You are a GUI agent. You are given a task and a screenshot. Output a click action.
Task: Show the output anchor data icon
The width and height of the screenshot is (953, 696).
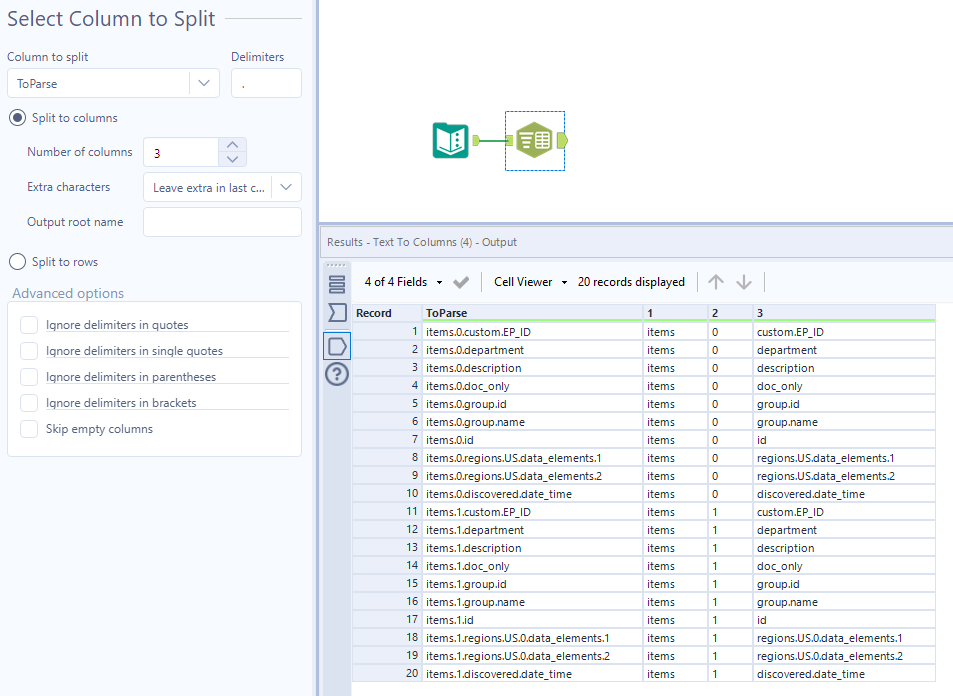(x=337, y=345)
